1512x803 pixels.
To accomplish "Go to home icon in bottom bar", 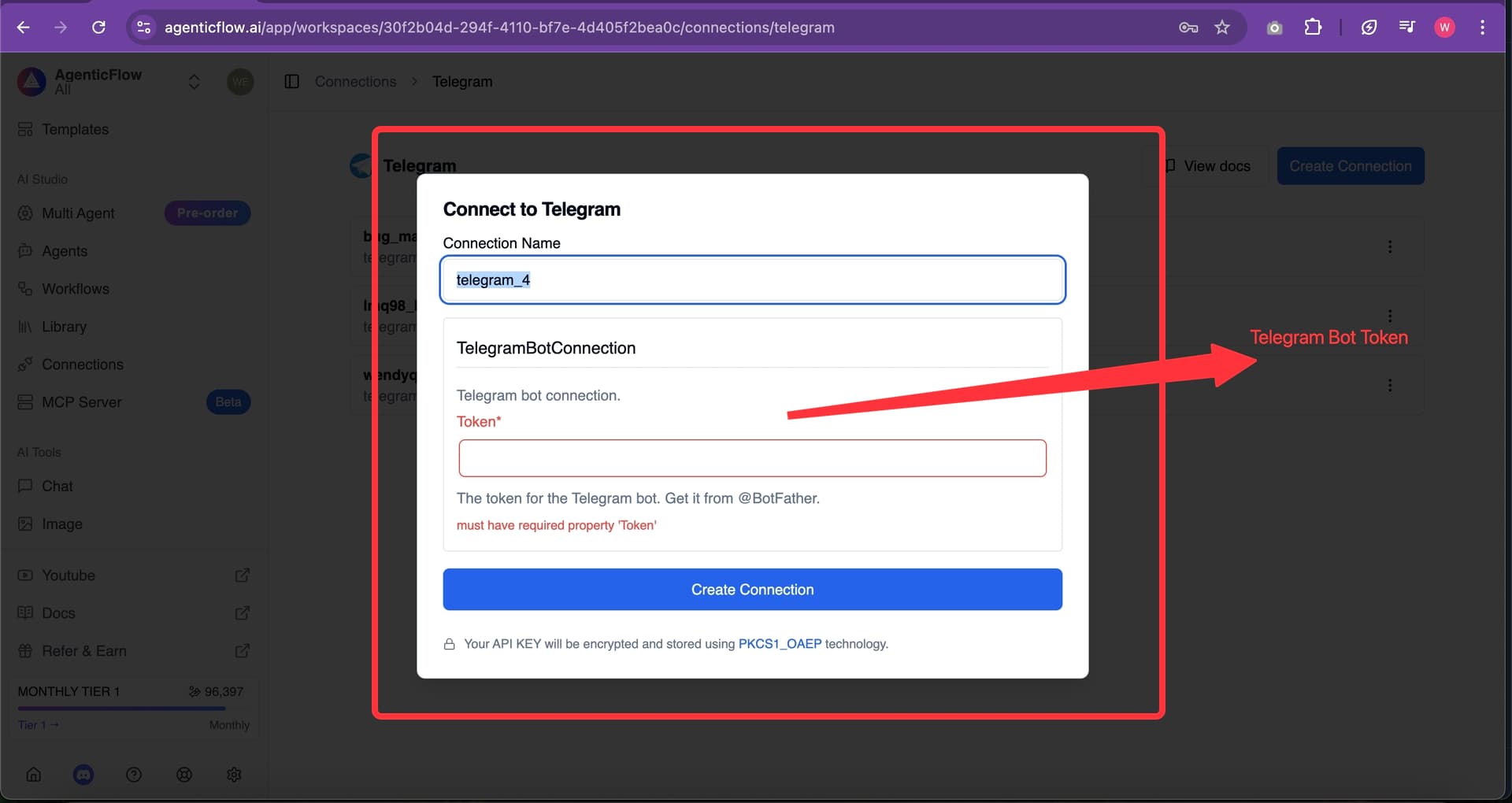I will (34, 775).
